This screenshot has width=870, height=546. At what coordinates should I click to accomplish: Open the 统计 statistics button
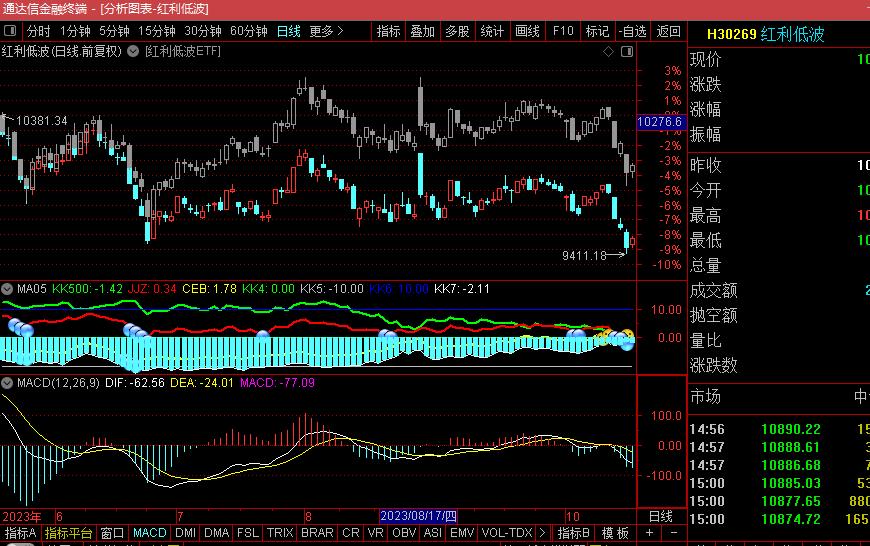[x=492, y=31]
